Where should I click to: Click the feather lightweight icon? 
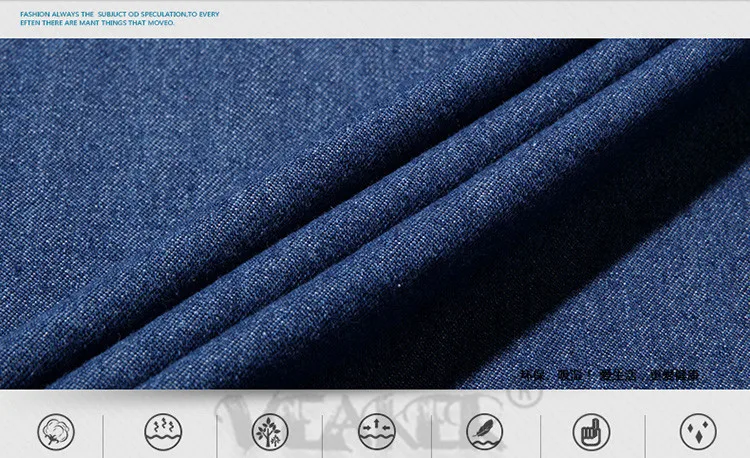pos(485,432)
